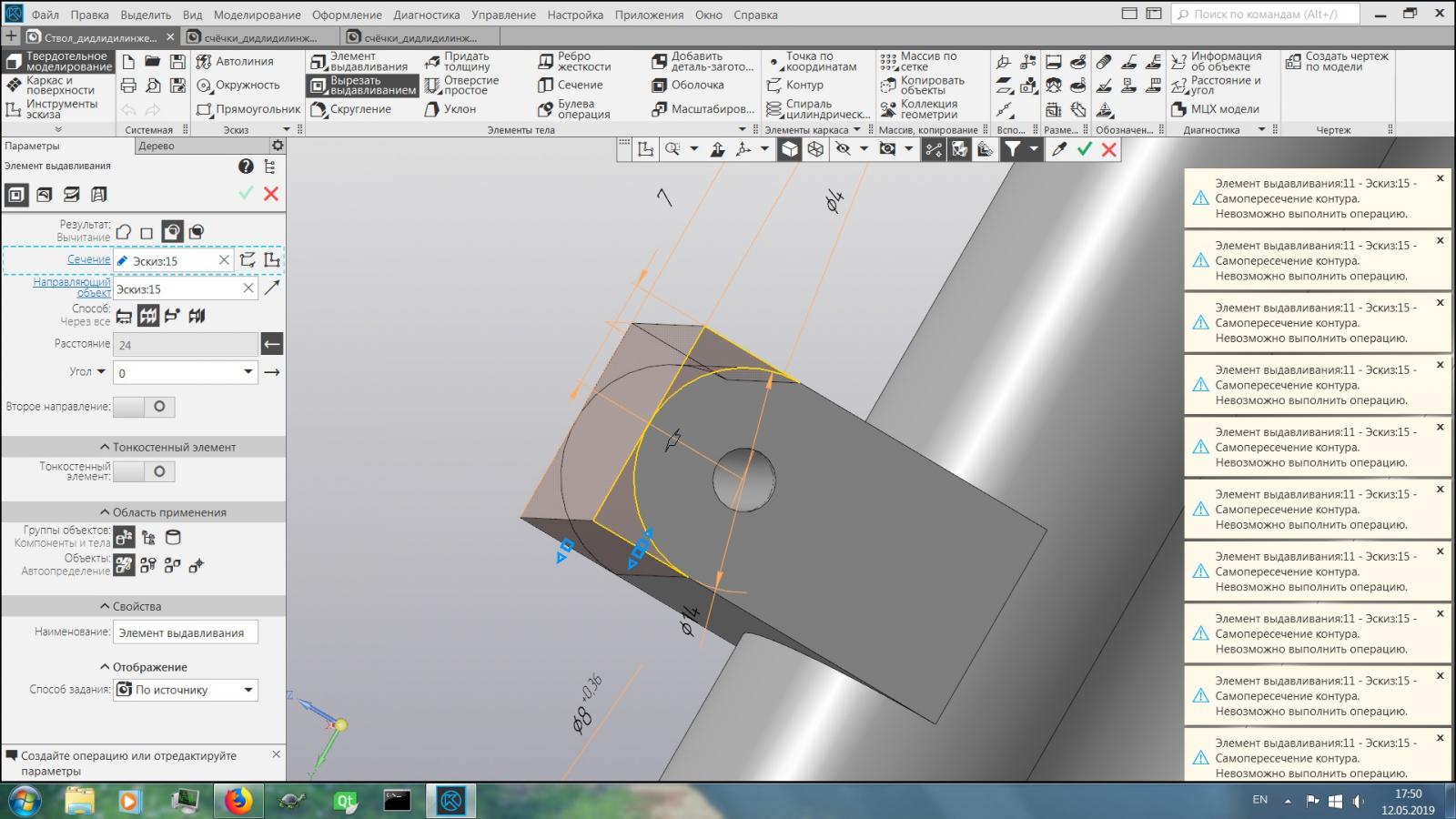Screen dimensions: 1456x819
Task: Select Через все extrusion method
Action: click(x=148, y=316)
